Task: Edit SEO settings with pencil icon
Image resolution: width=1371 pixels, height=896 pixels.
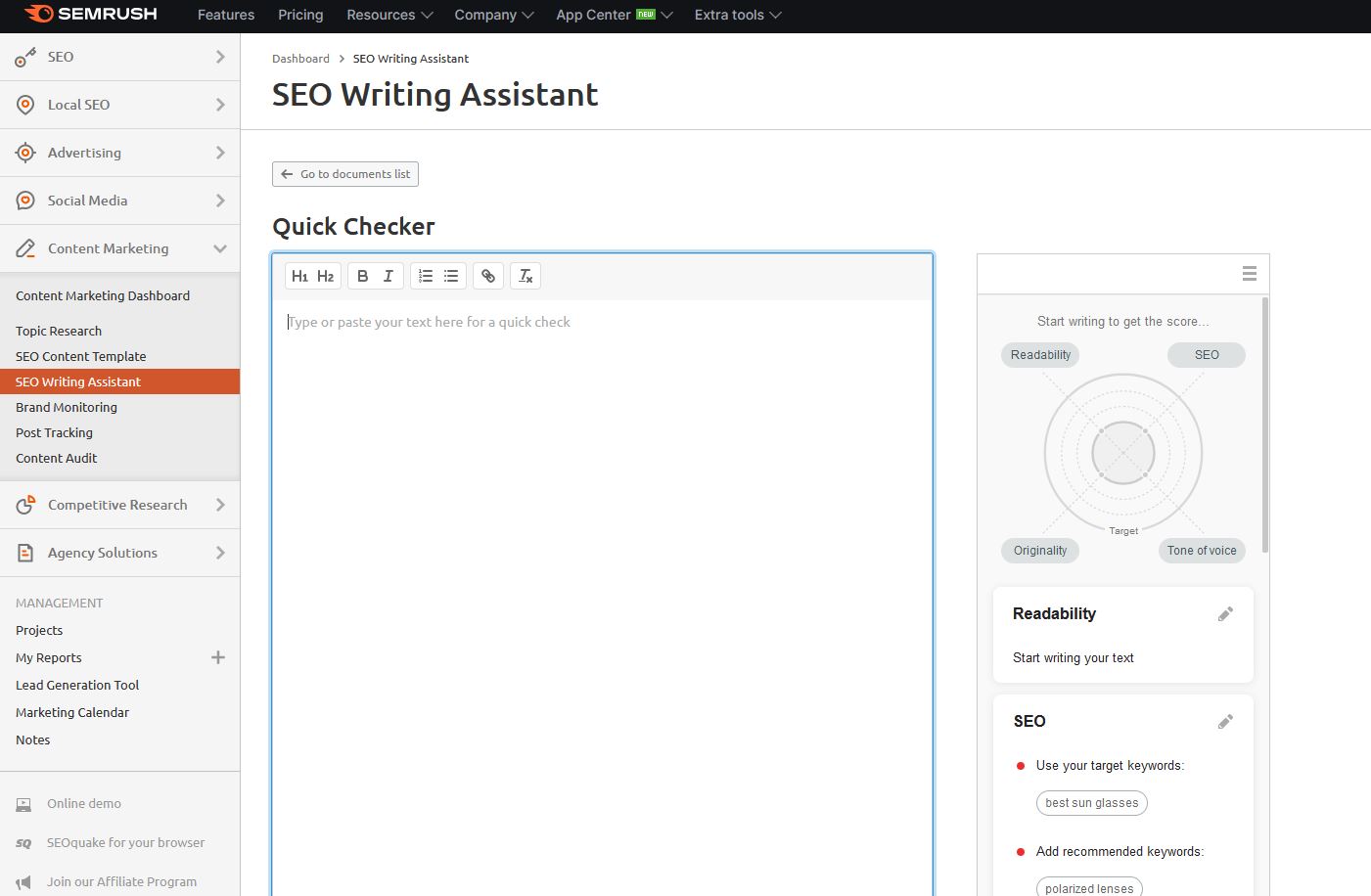Action: 1225,722
